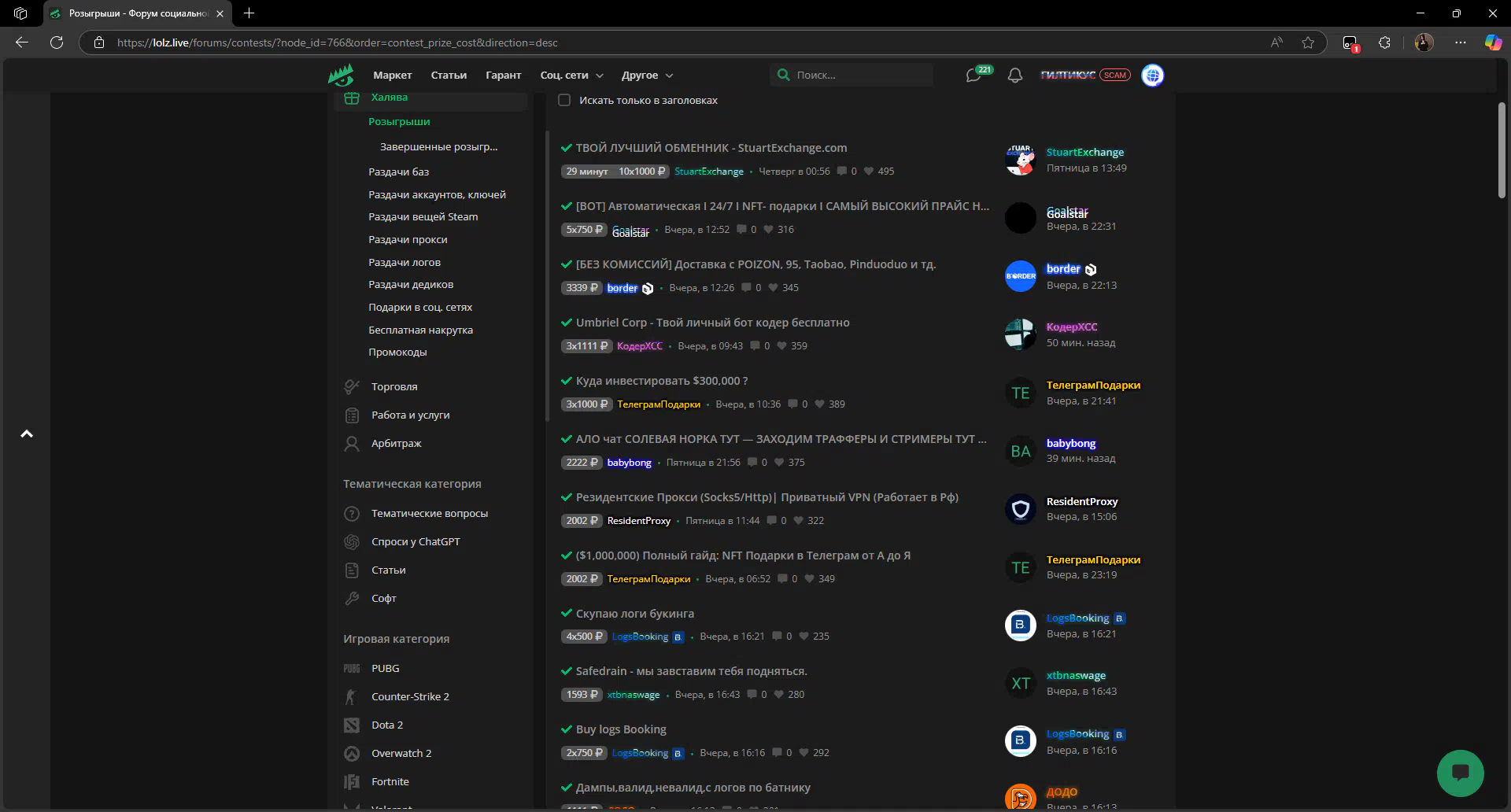This screenshot has width=1511, height=812.
Task: Open the Маркет menu item
Action: 393,76
